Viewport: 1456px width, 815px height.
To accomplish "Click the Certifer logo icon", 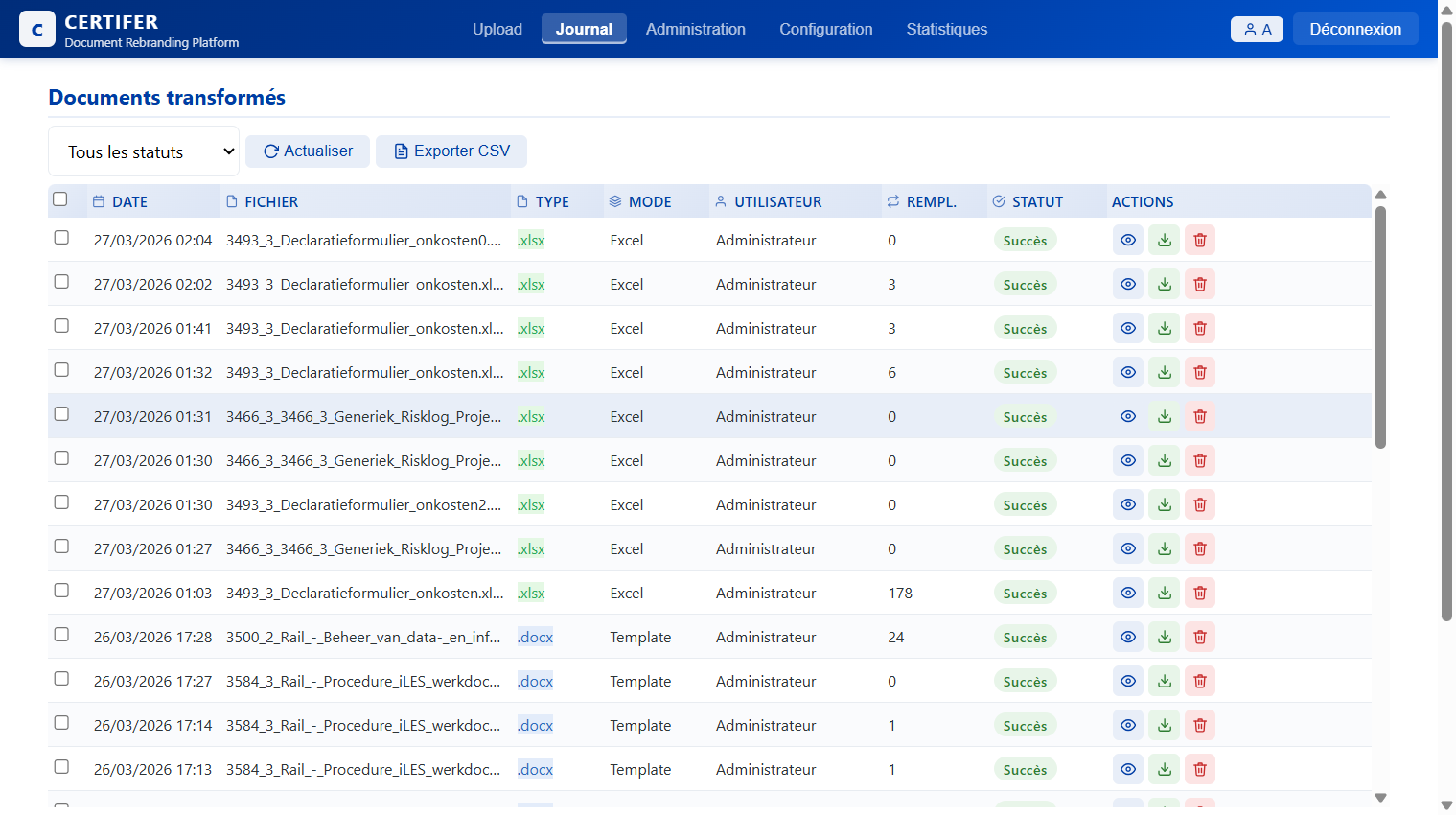I will pos(37,30).
